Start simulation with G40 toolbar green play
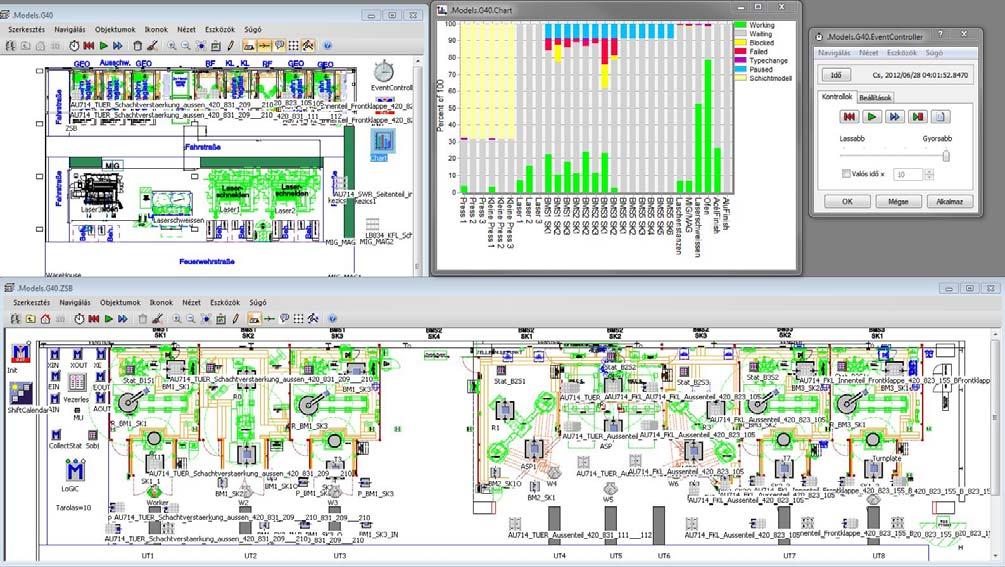Screen dimensions: 1005x567 [103, 46]
